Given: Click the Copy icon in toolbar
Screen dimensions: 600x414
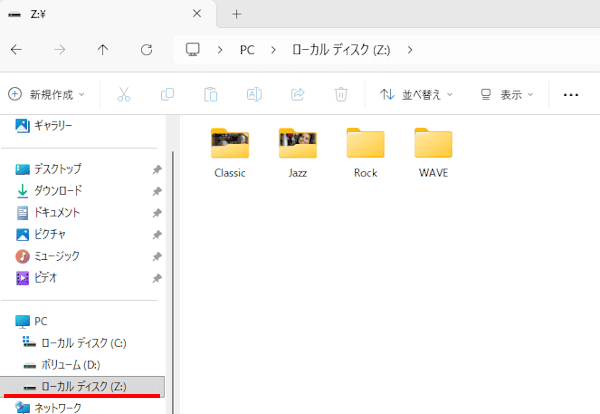Looking at the screenshot, I should pos(167,94).
